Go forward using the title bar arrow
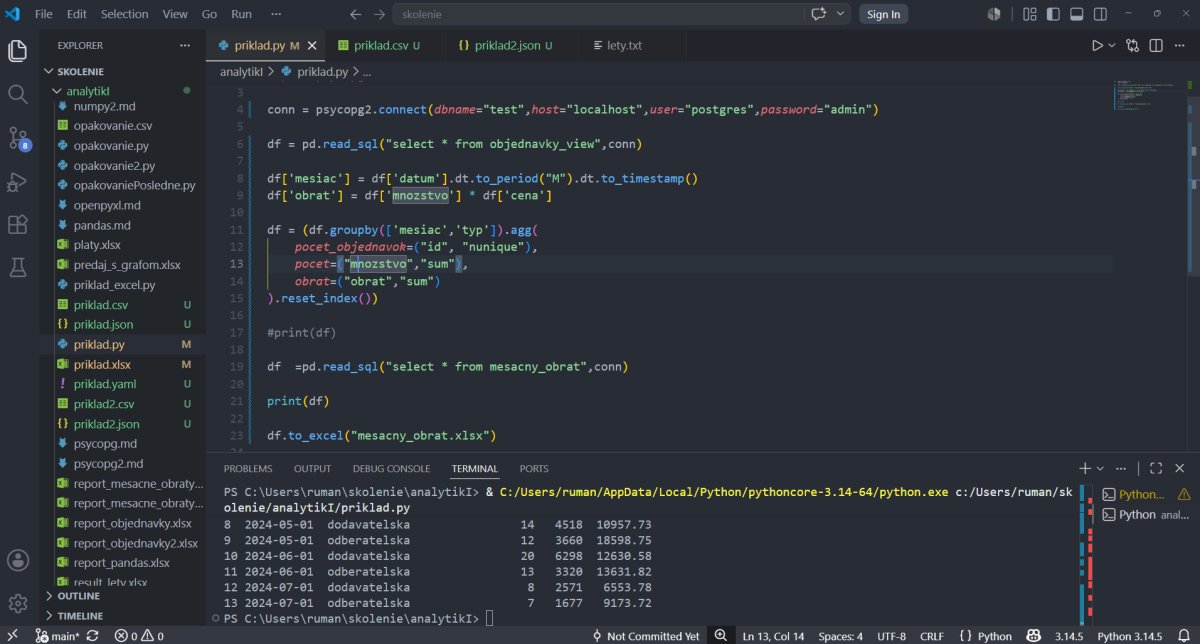Screen dimensions: 1200x644 coord(379,14)
